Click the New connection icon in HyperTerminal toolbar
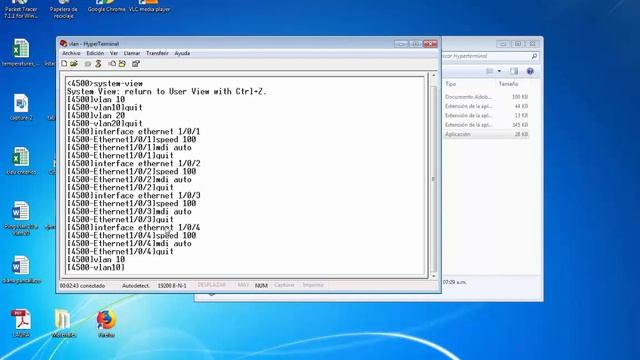 64,64
